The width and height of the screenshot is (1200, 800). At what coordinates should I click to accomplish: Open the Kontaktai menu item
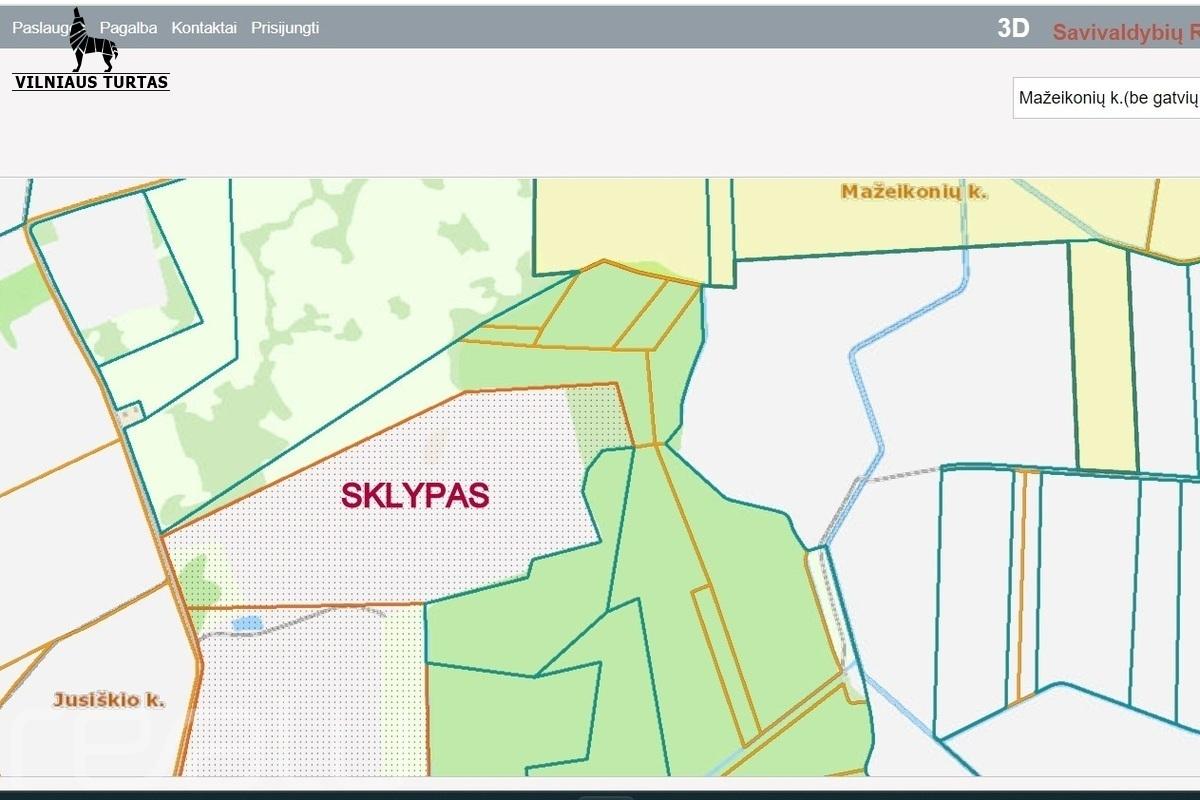click(204, 28)
